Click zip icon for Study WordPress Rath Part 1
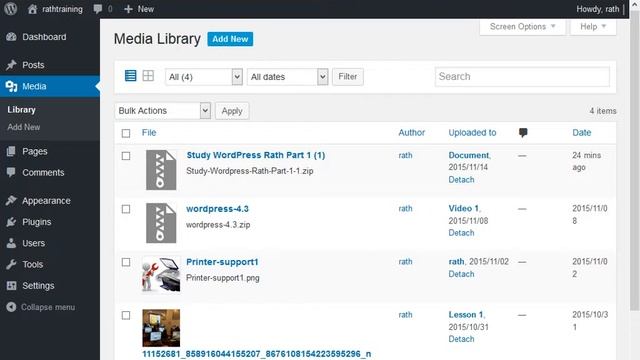640x360 pixels. pyautogui.click(x=161, y=170)
